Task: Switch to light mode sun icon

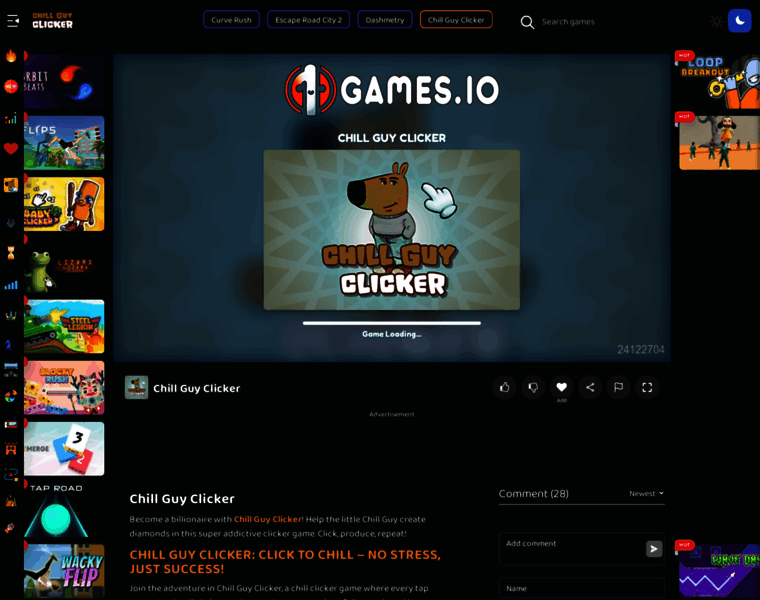Action: pyautogui.click(x=716, y=21)
